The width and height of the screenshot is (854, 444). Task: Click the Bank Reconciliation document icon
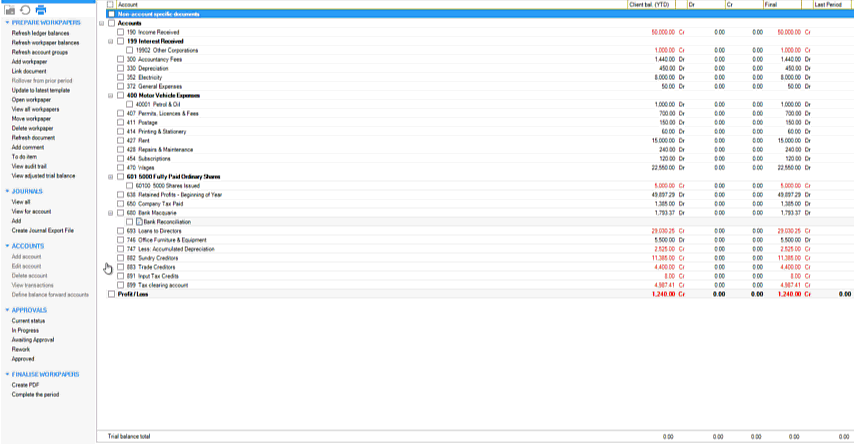[x=139, y=222]
